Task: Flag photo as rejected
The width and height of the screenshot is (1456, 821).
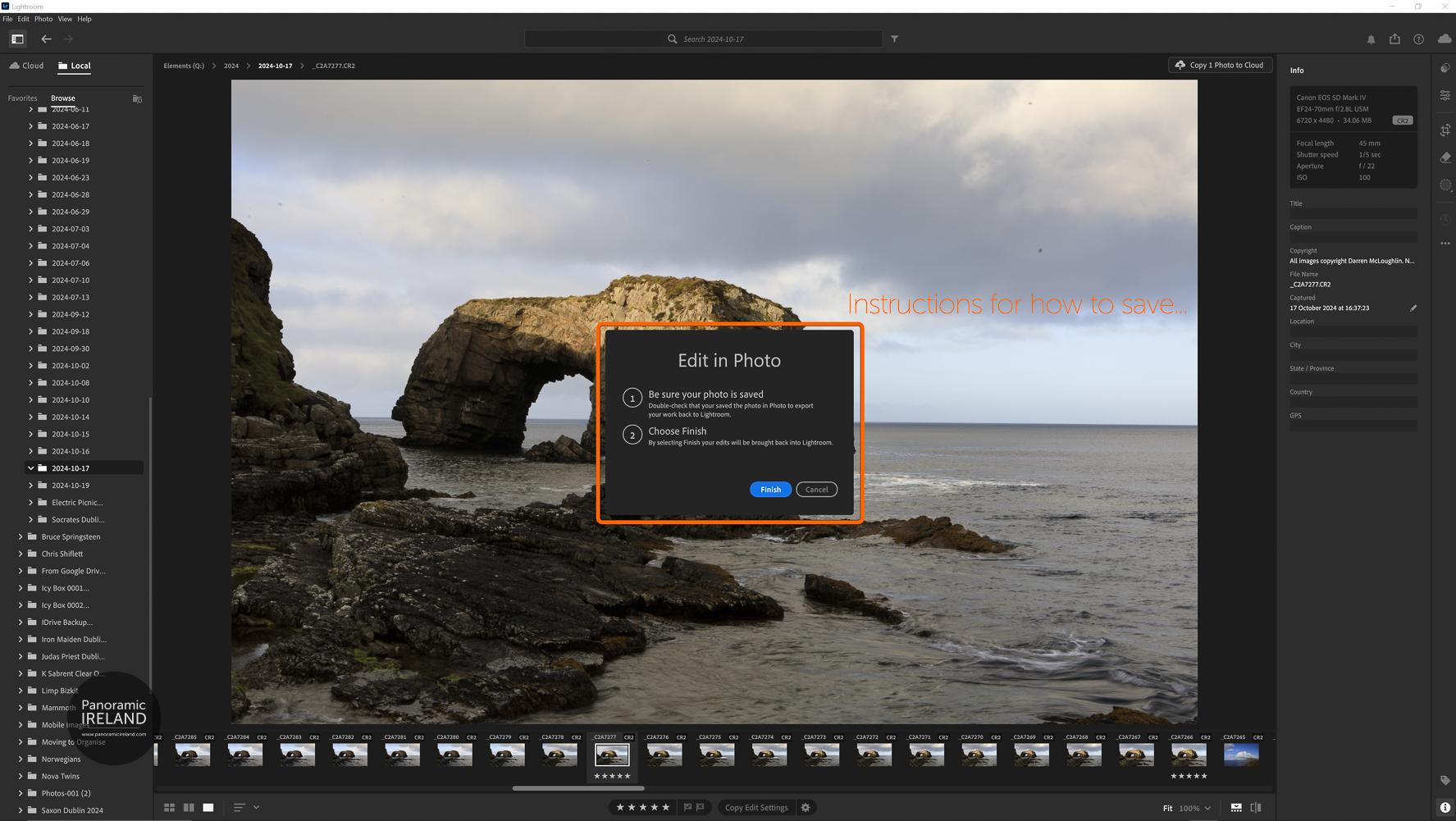Action: coord(700,808)
